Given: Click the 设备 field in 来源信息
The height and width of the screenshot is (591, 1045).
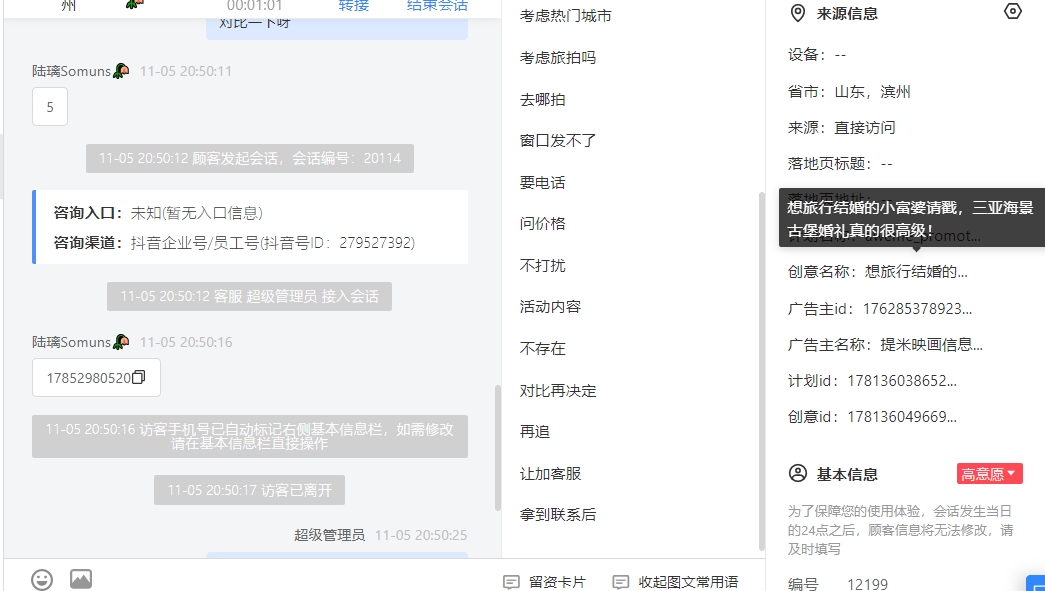Looking at the screenshot, I should (817, 55).
